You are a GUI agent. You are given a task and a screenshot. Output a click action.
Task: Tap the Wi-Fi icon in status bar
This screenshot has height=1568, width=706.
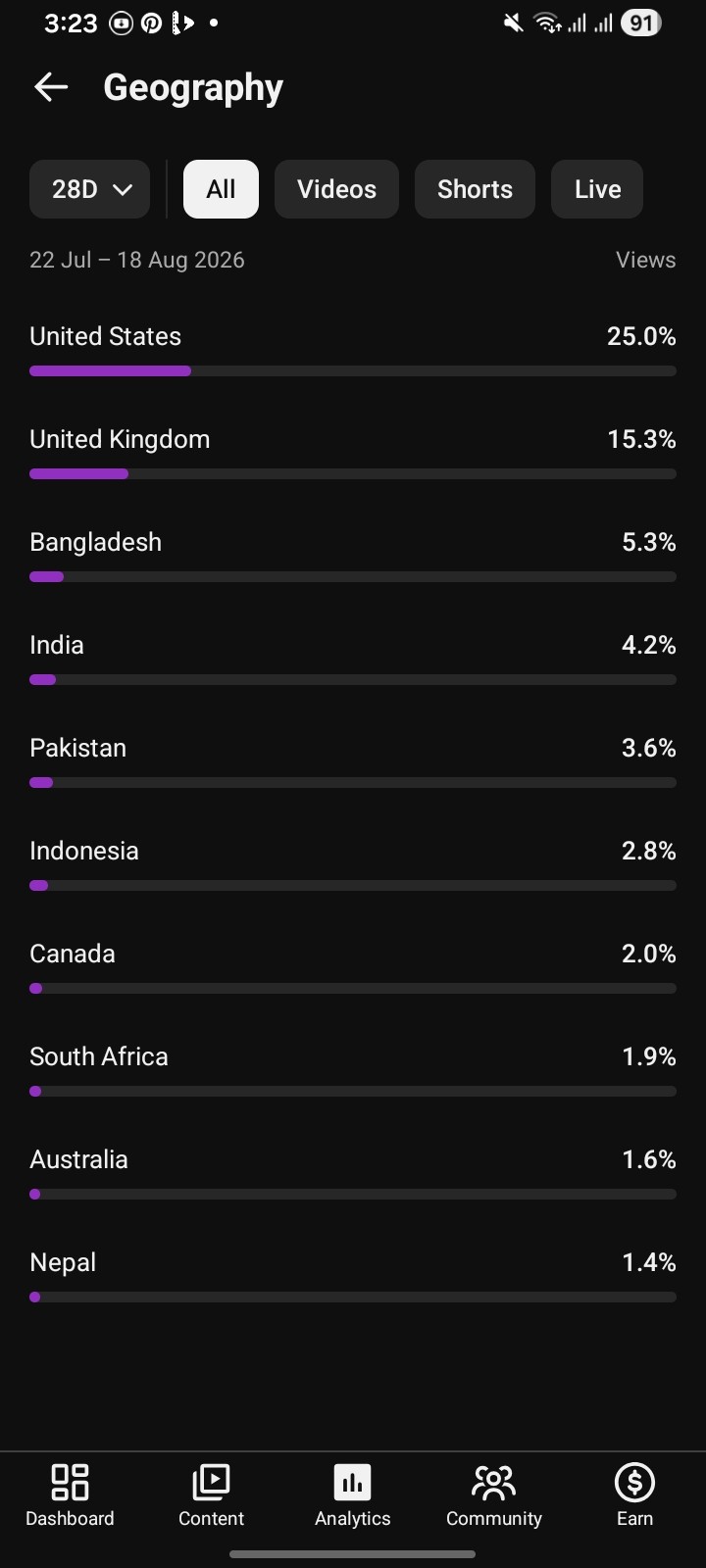[547, 23]
